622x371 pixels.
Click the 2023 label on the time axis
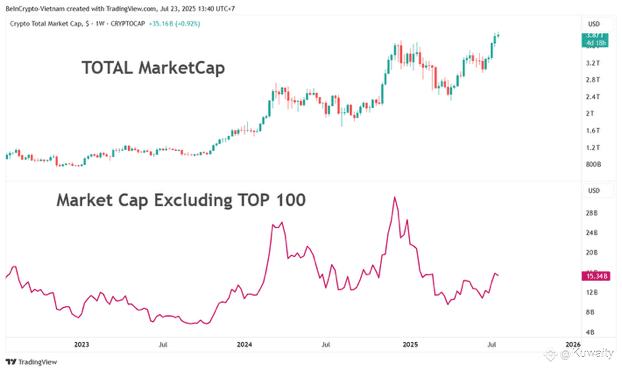[x=82, y=344]
